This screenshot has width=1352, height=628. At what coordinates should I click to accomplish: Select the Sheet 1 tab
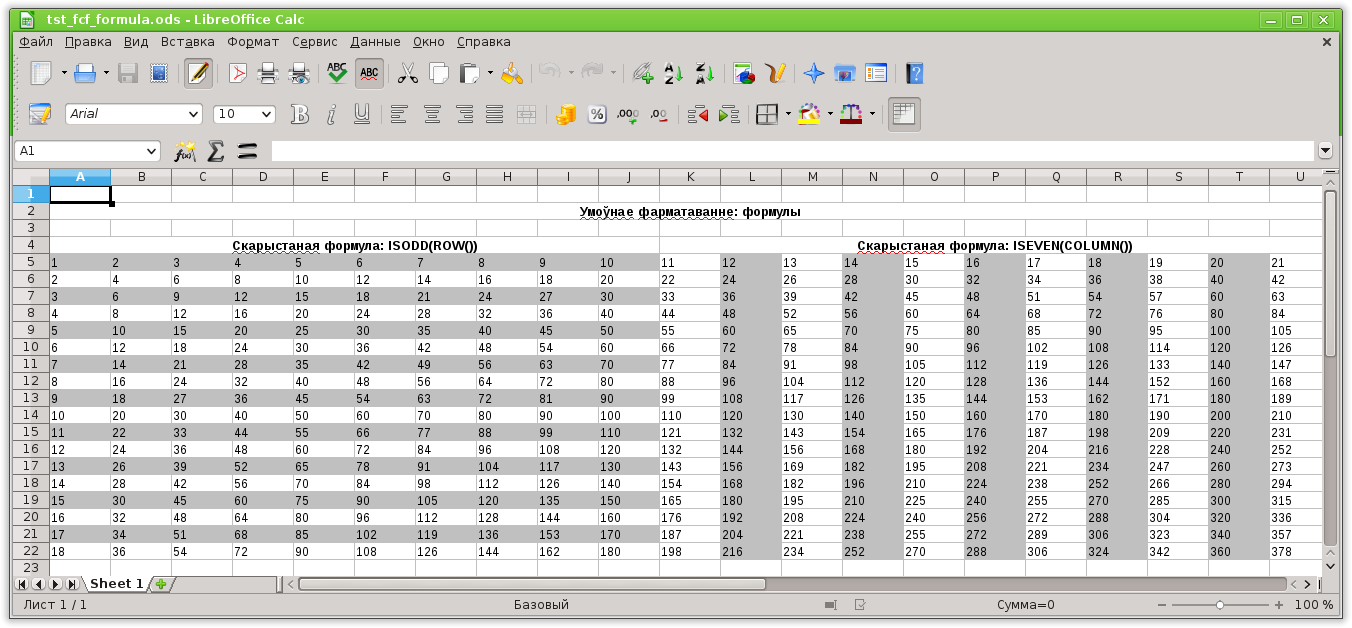coord(115,583)
